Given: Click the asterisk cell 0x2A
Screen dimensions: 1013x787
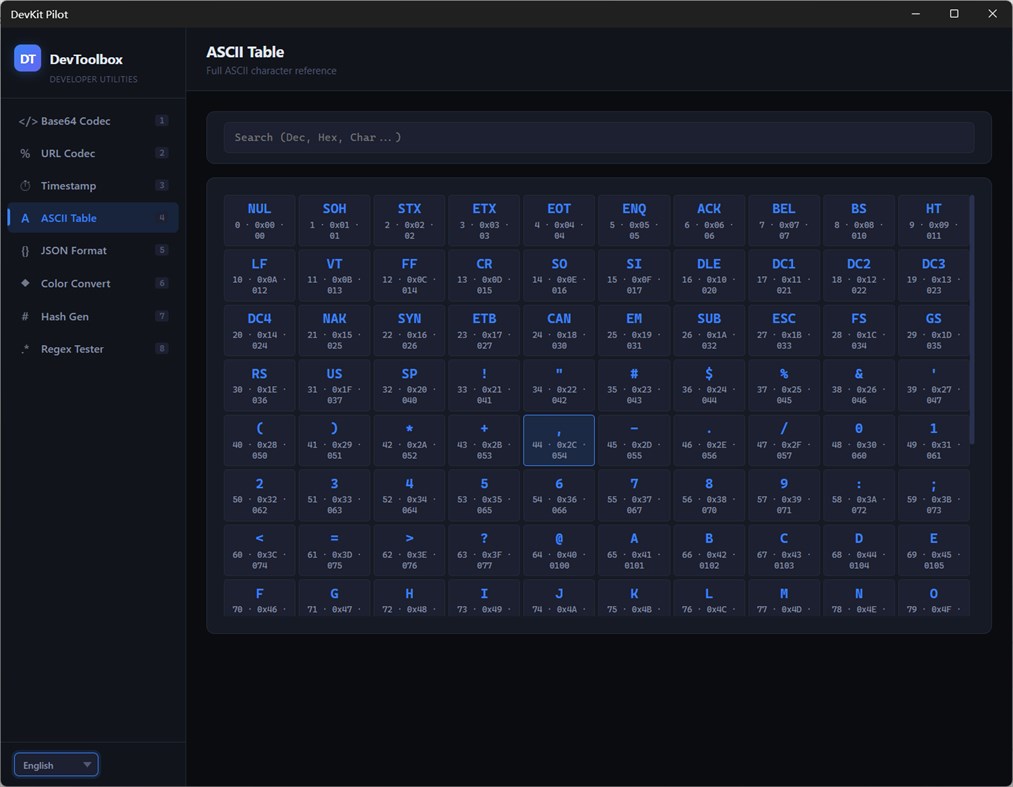Looking at the screenshot, I should (x=410, y=440).
